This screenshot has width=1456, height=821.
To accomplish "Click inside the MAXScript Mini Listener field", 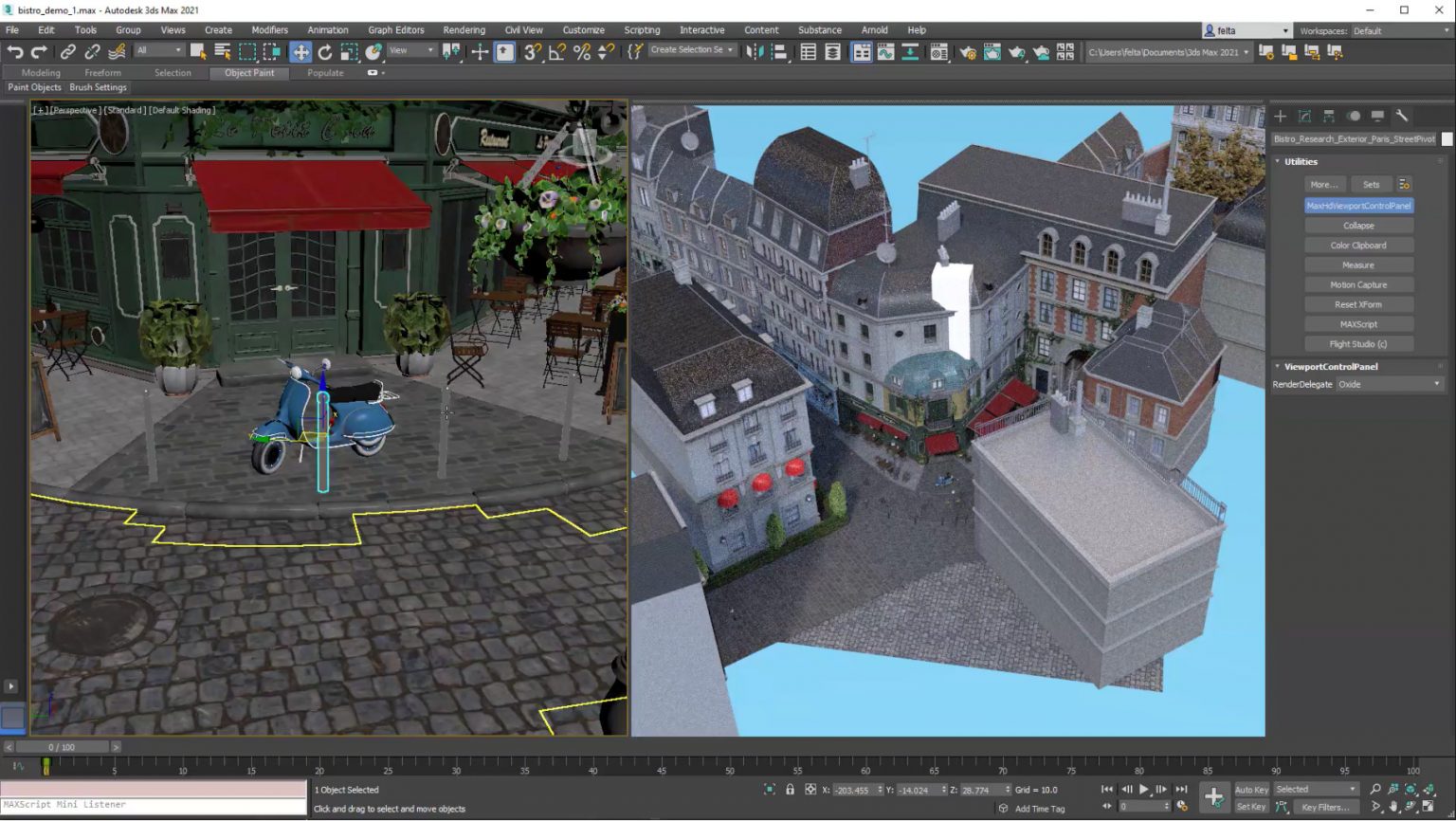I will (x=152, y=804).
